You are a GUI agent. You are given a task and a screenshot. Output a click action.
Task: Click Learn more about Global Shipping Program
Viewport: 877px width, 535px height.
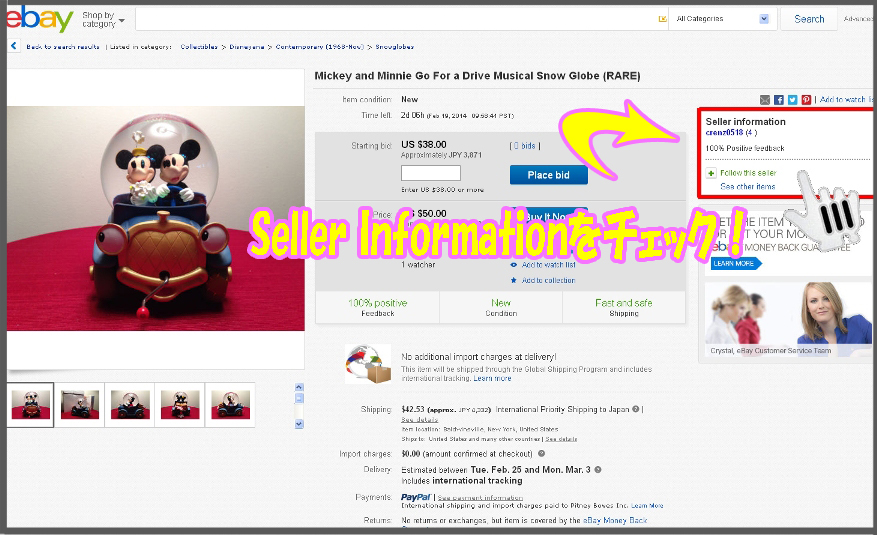492,378
